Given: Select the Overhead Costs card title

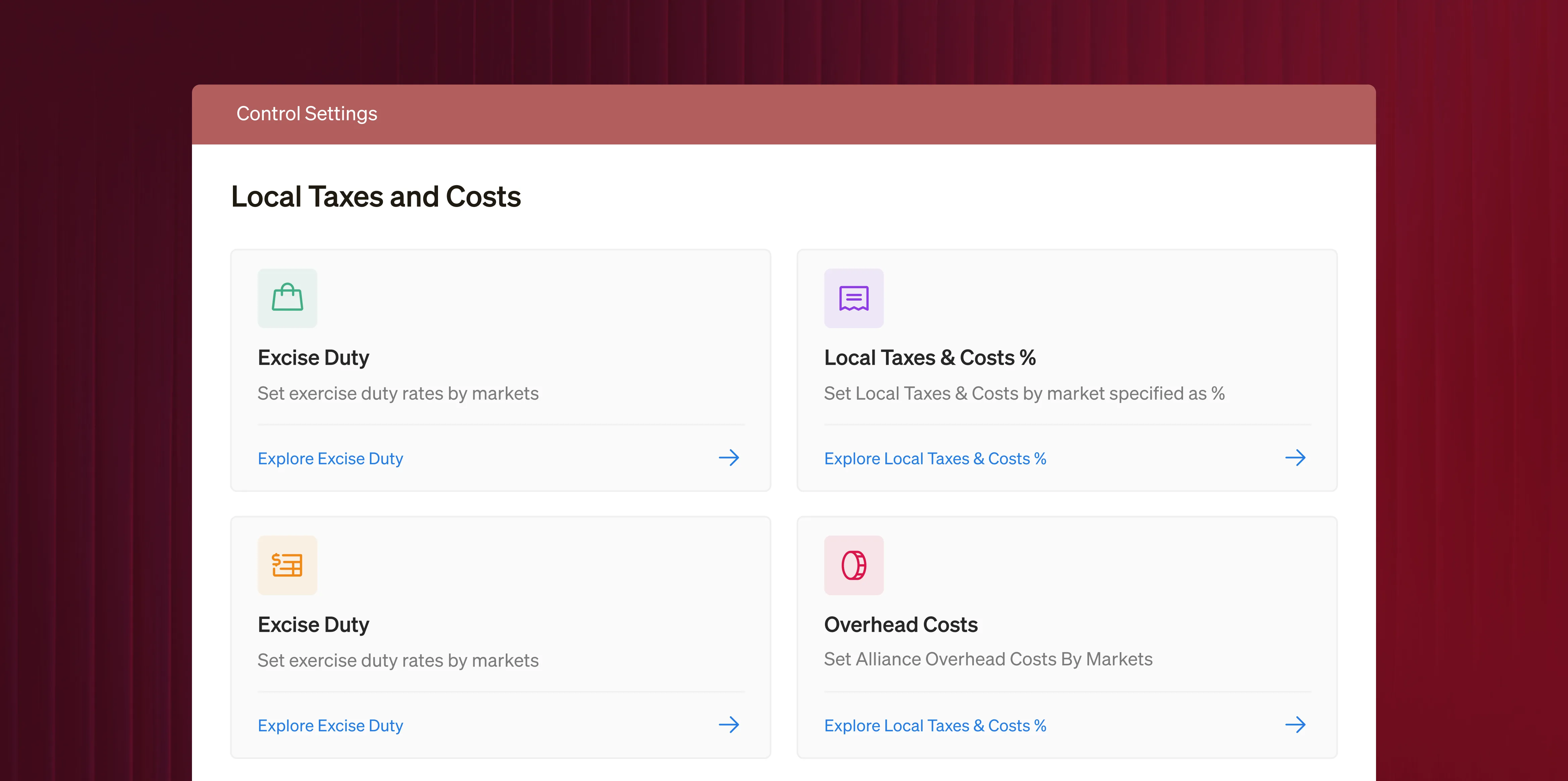Looking at the screenshot, I should click(900, 625).
